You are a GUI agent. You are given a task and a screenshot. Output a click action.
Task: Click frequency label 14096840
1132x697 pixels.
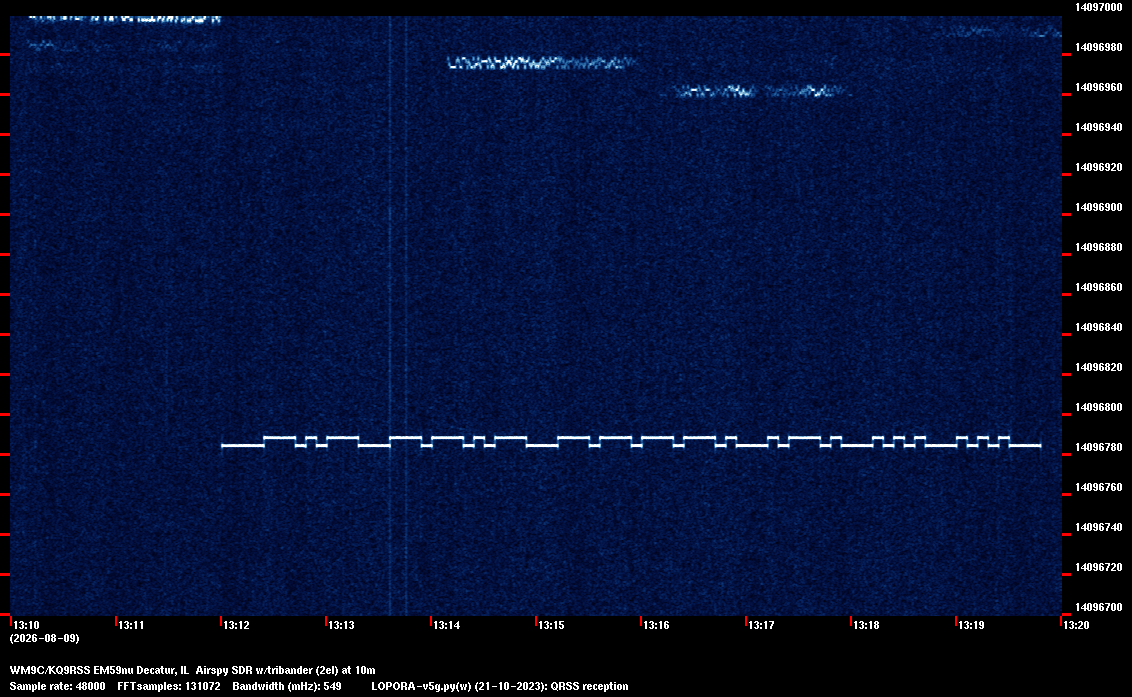1099,327
